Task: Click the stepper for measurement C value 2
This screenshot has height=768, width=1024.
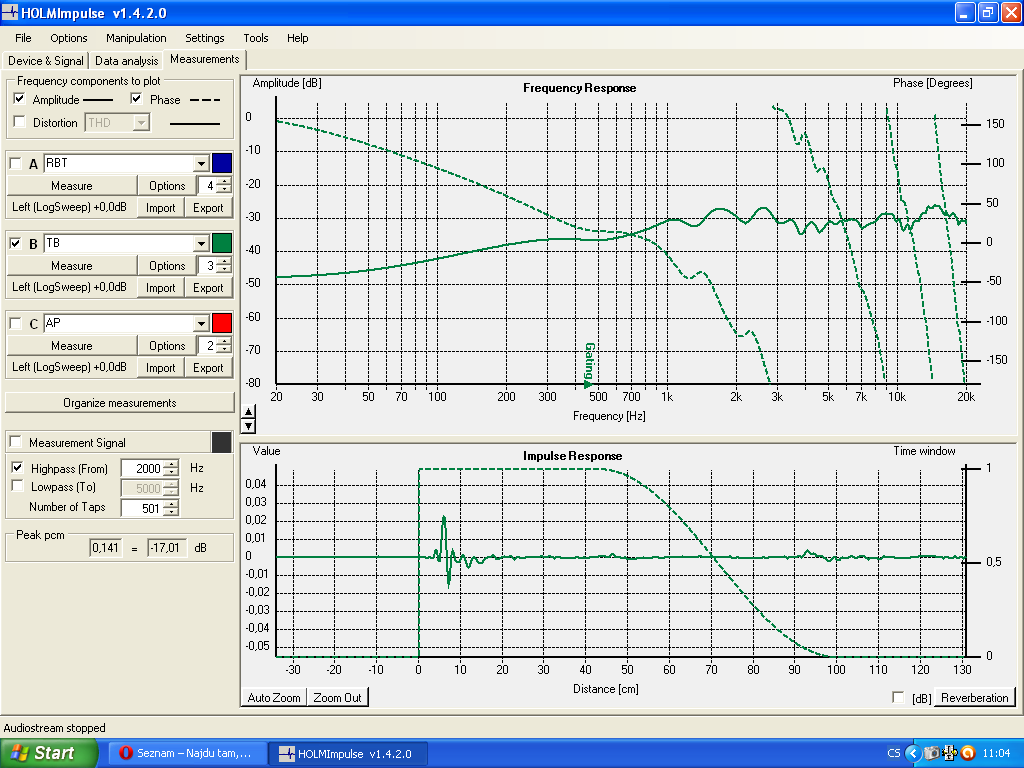Action: [224, 345]
